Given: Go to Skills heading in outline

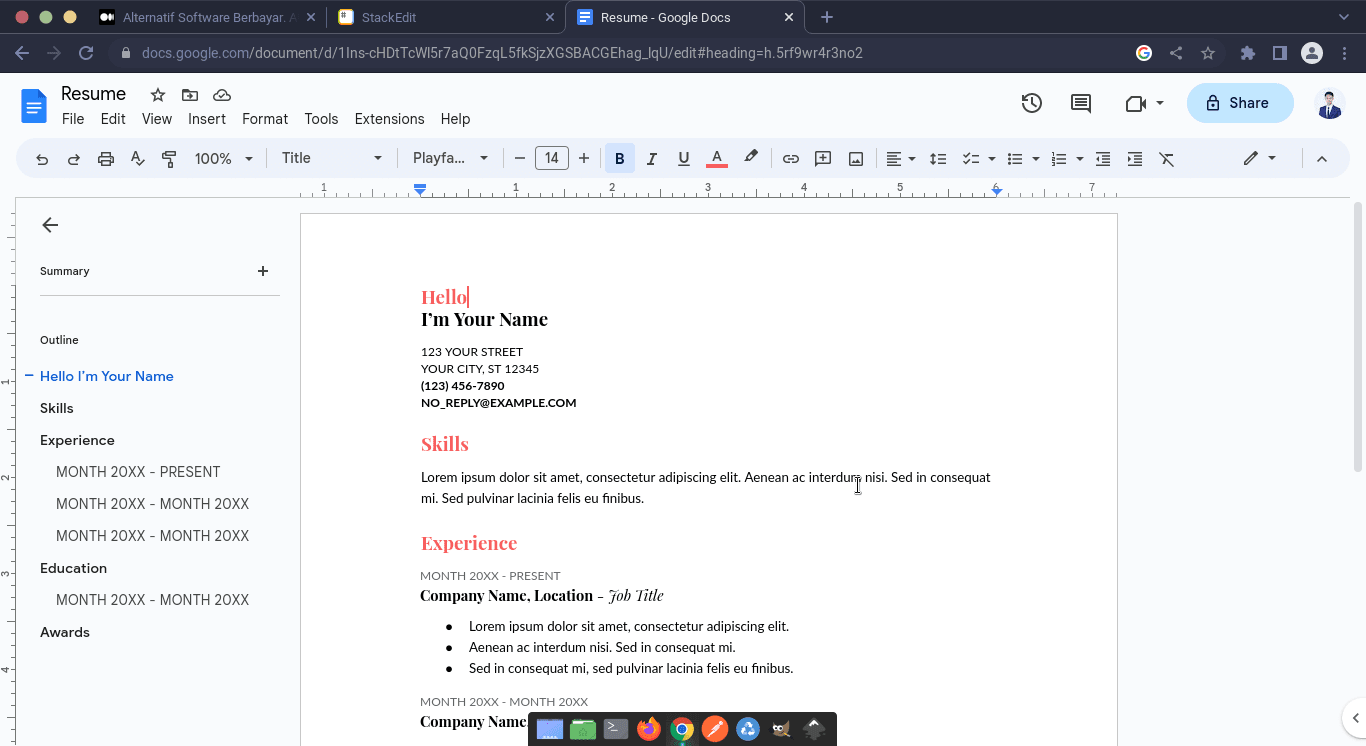Looking at the screenshot, I should click(x=57, y=408).
